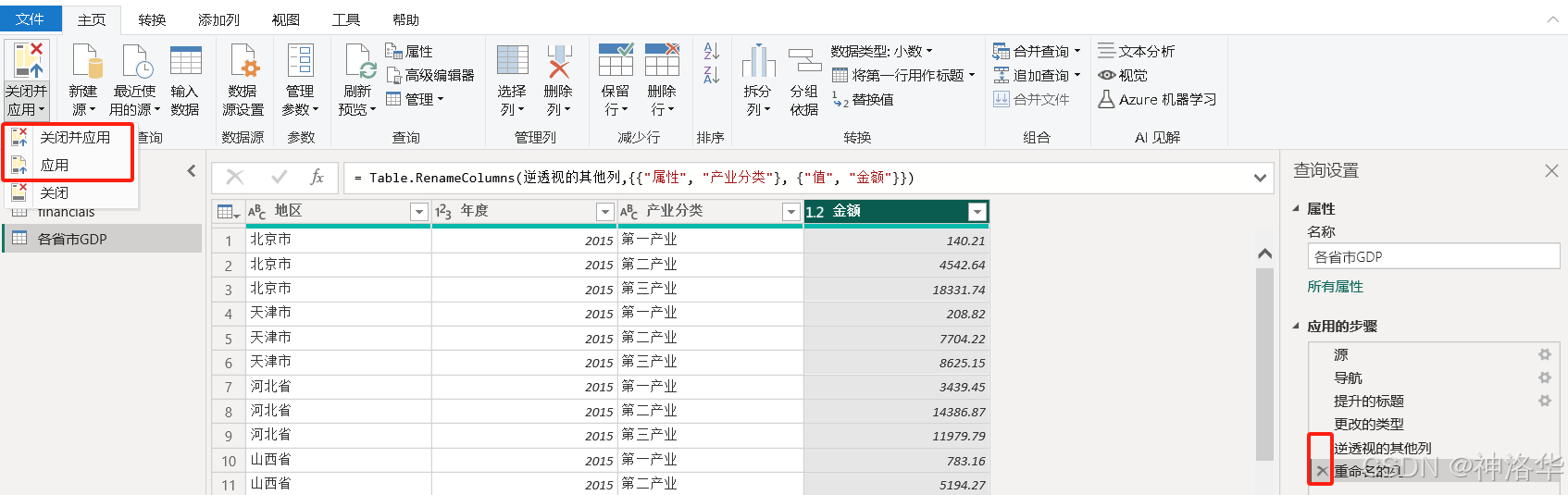Click 文本分析 text analytics
This screenshot has width=1568, height=495.
coord(1136,51)
